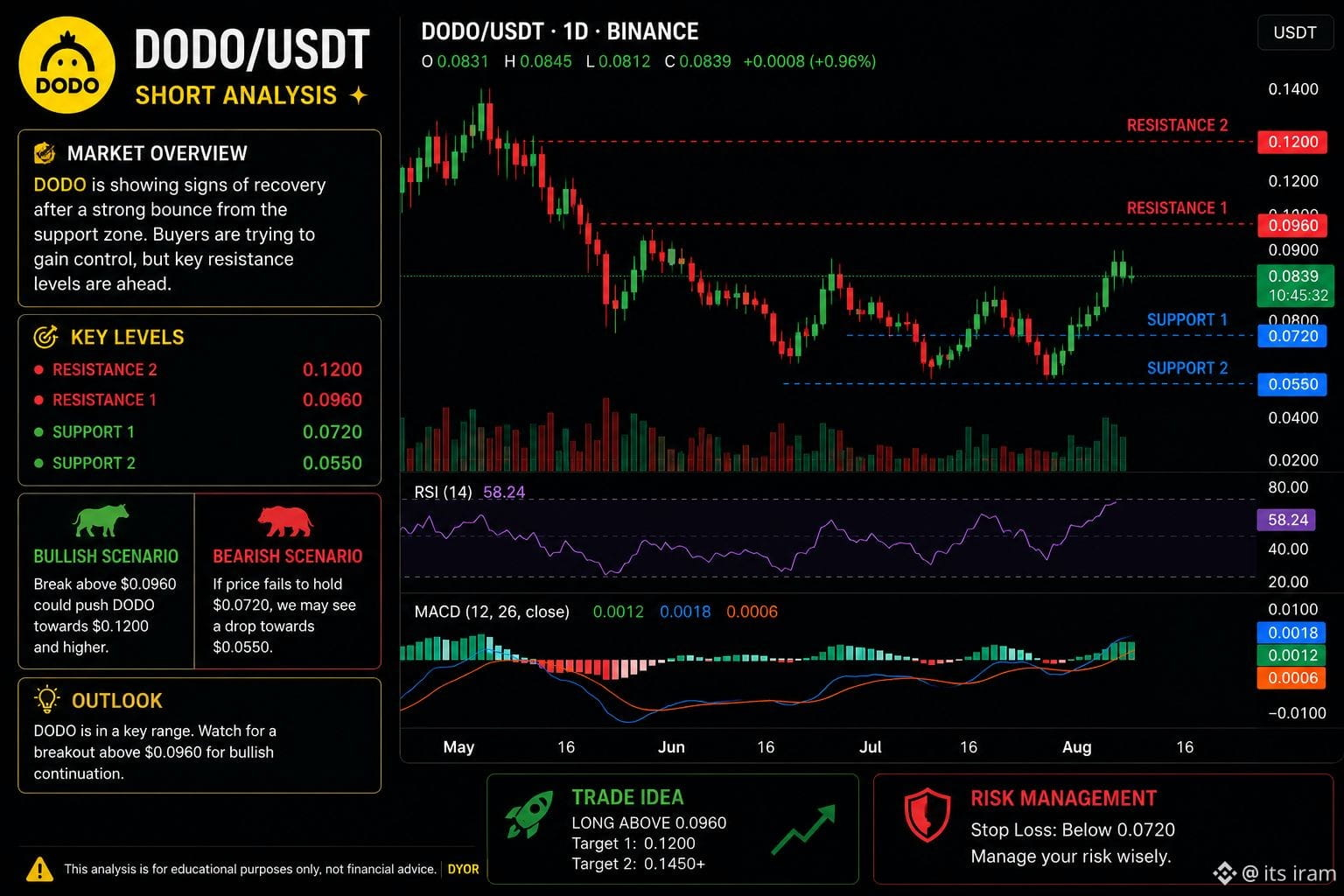Click the purple 58.24 RSI tag on the axis
Screen dimensions: 1344x896
click(1288, 520)
